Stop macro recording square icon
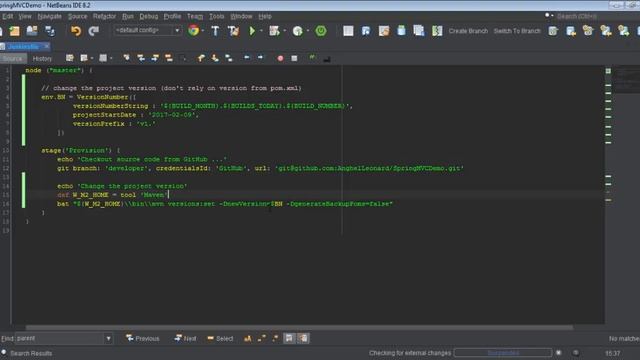Viewport: 640px width, 360px height. (x=294, y=58)
